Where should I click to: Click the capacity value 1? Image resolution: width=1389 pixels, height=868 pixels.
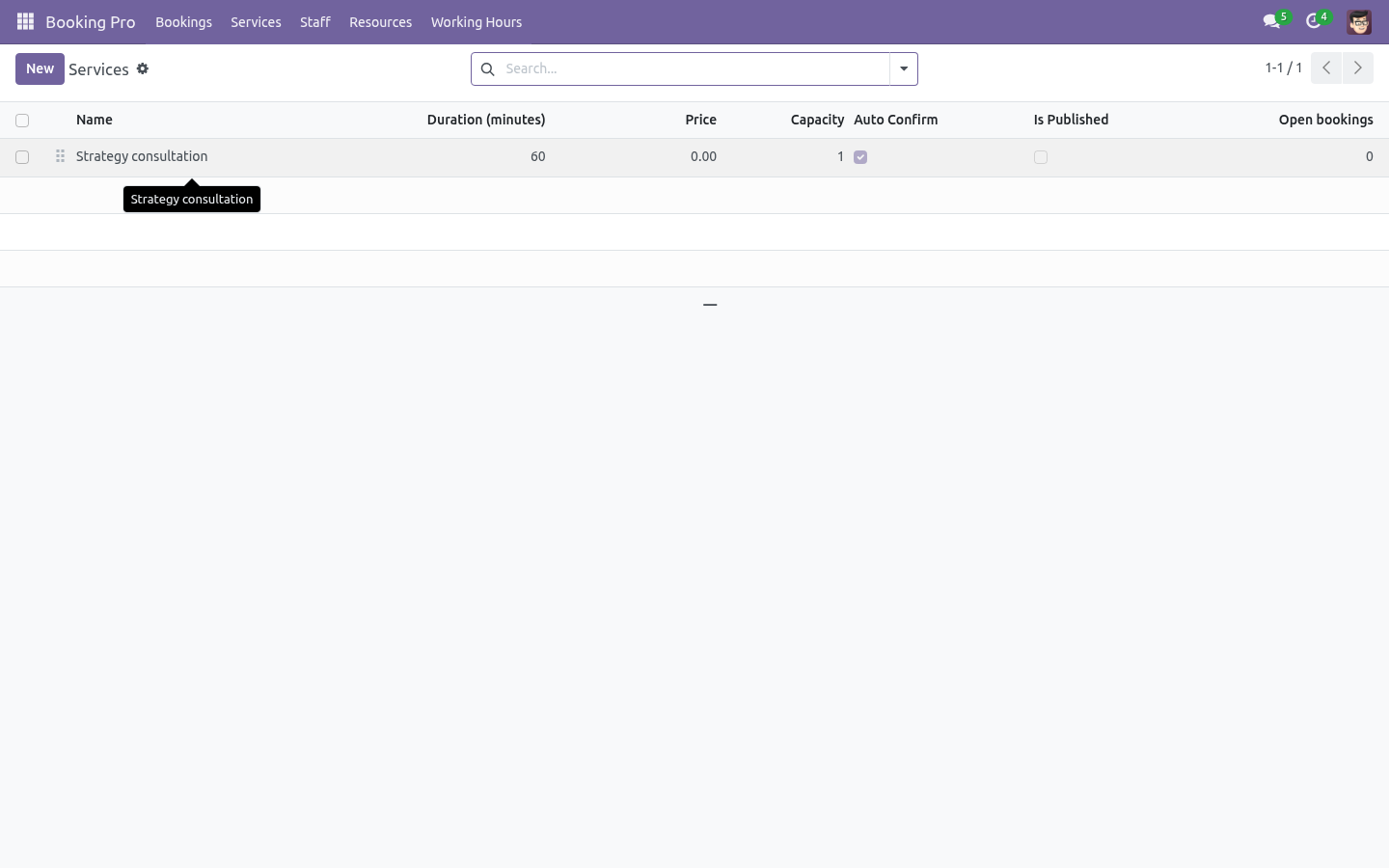[x=840, y=156]
